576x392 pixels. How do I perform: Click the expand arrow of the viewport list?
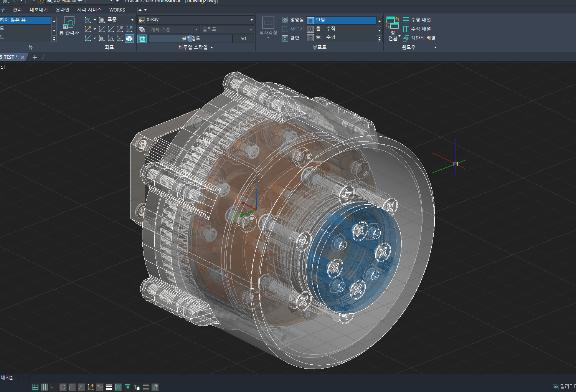pyautogui.click(x=379, y=38)
